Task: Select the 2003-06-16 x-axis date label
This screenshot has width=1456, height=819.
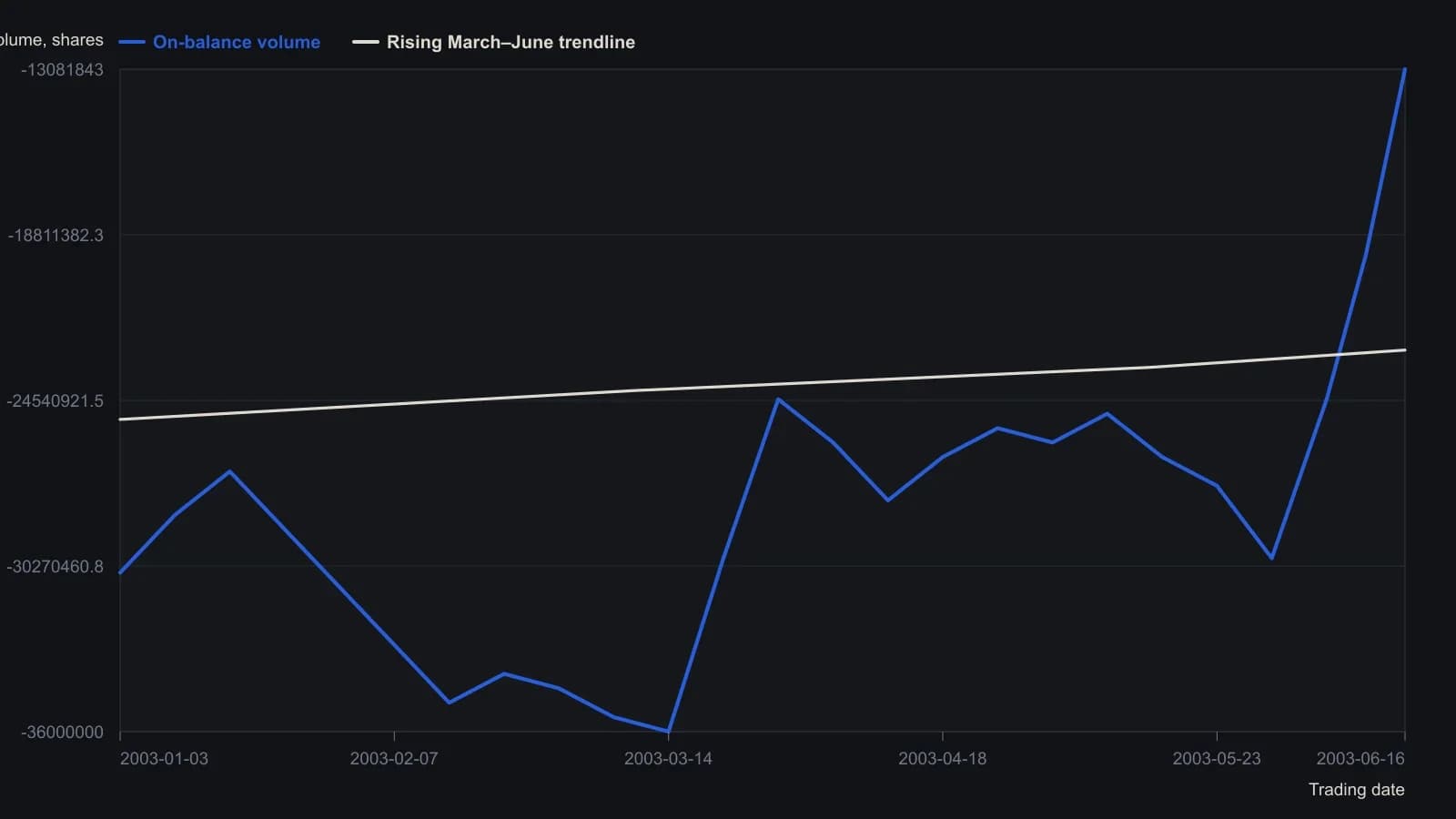Action: pos(1360,758)
